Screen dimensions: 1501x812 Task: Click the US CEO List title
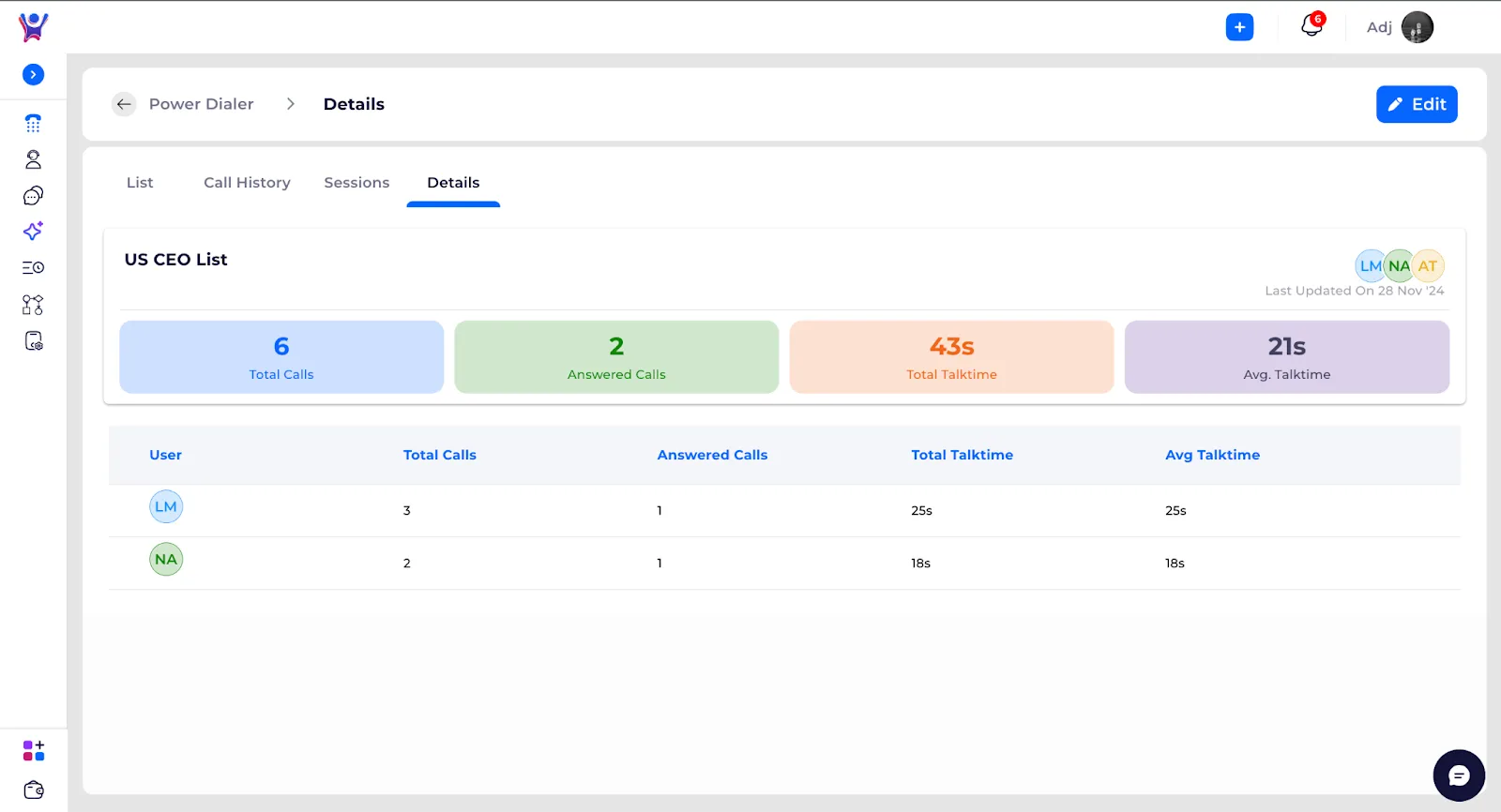(175, 260)
